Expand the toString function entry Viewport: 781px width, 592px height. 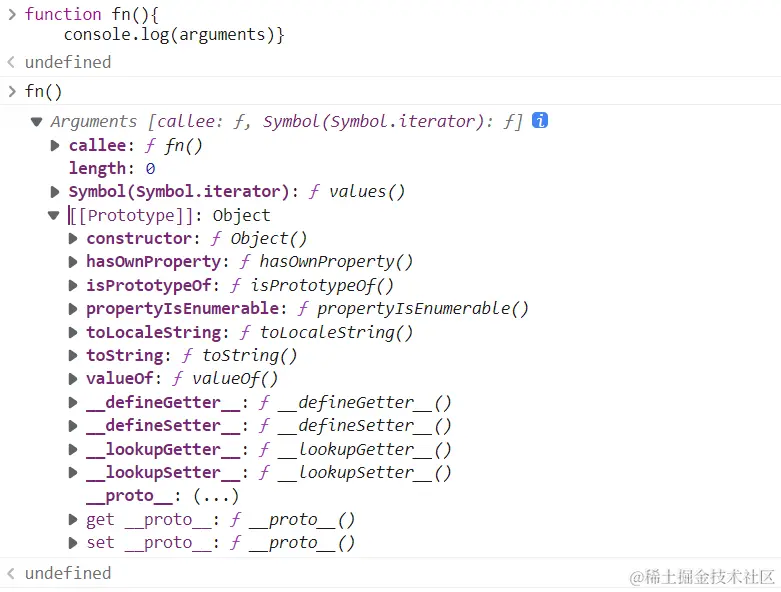tap(73, 355)
